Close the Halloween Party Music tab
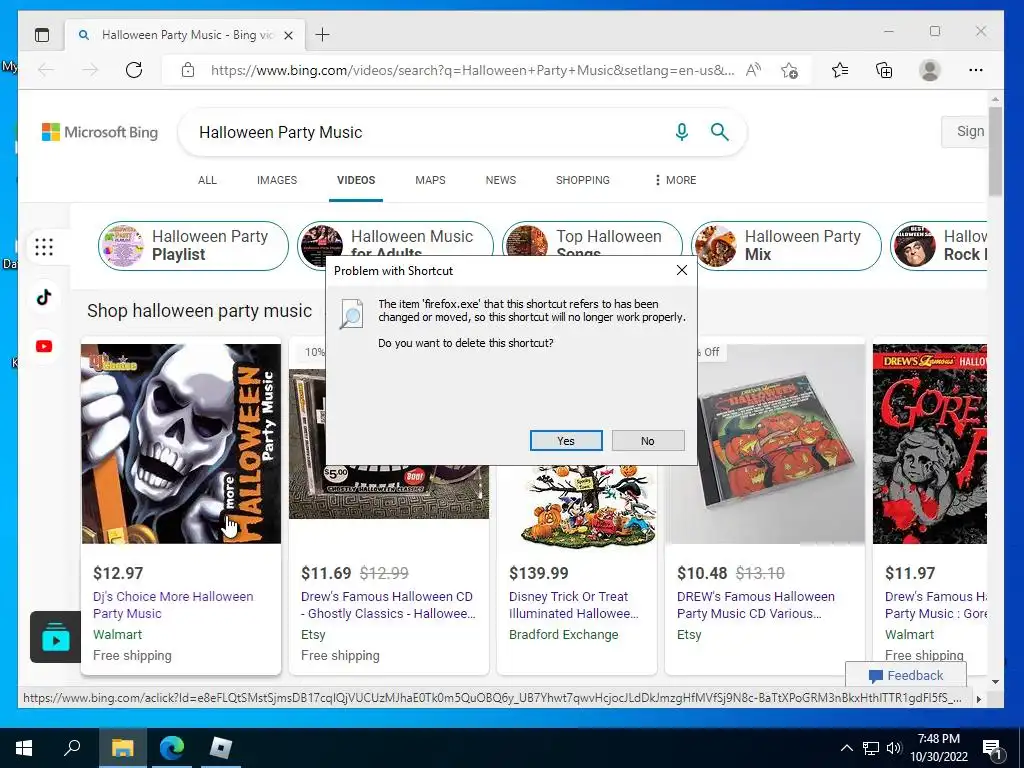The width and height of the screenshot is (1024, 768). (x=288, y=35)
